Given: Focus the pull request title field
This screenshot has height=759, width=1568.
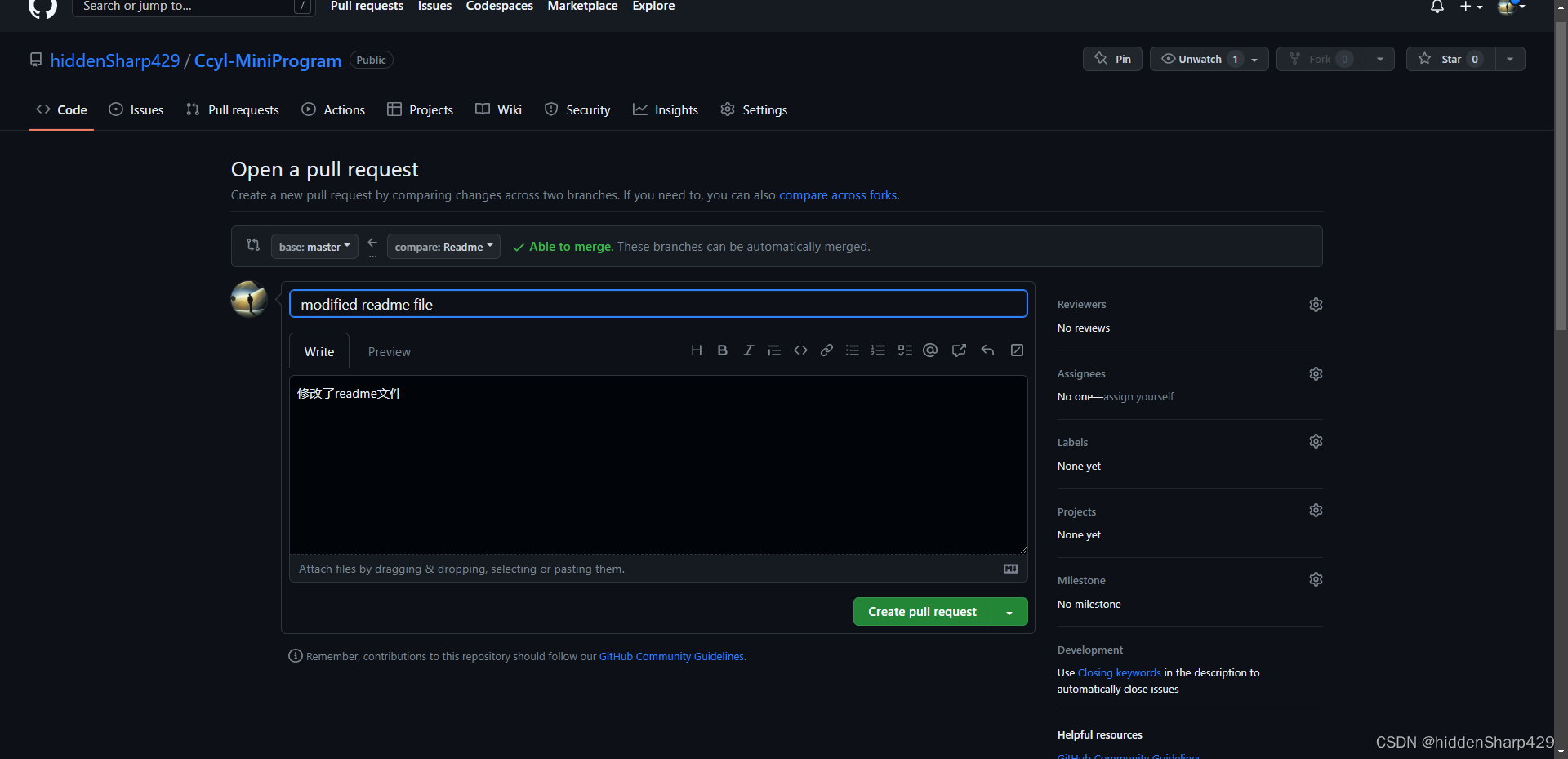Looking at the screenshot, I should click(x=658, y=304).
